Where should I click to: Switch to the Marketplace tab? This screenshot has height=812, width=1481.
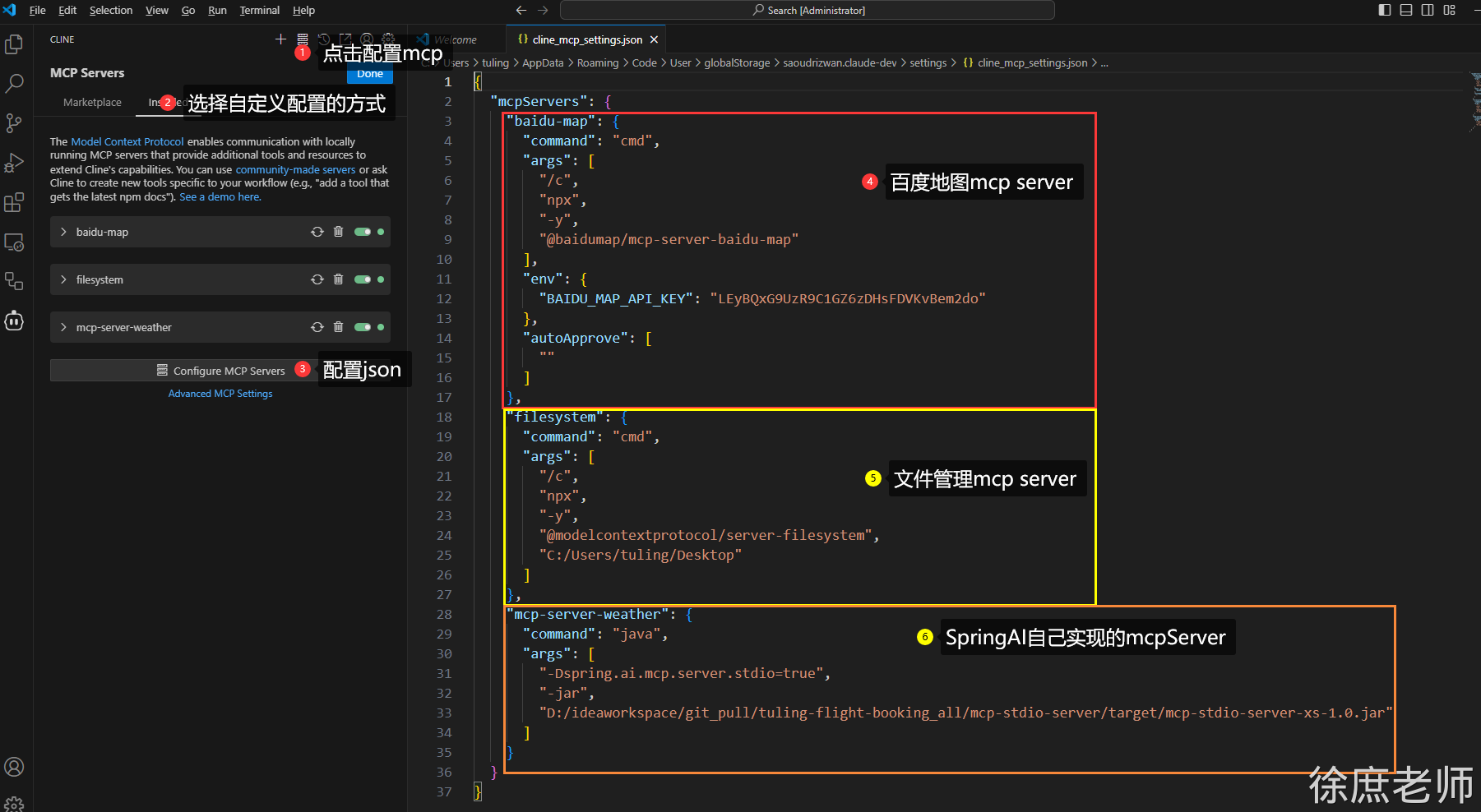[92, 103]
